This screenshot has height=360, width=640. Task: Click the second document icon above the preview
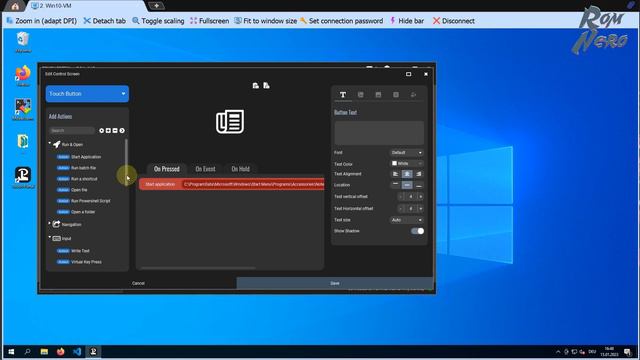pos(266,85)
